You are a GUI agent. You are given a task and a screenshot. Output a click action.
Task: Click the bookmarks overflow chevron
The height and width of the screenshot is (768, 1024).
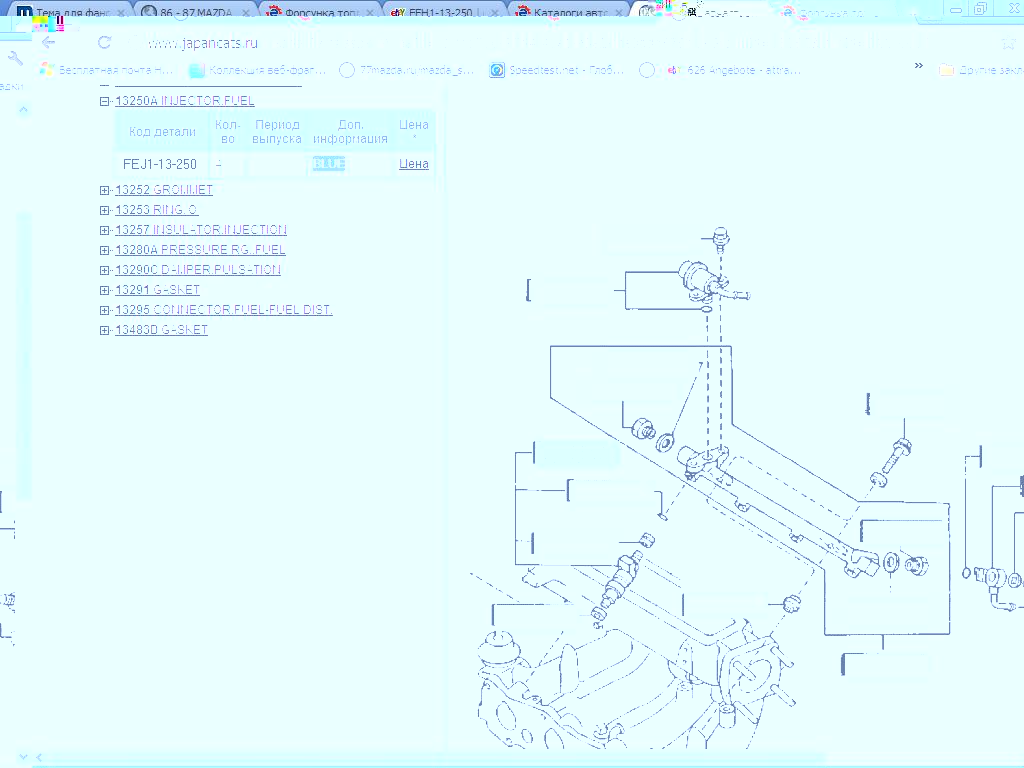coord(918,66)
